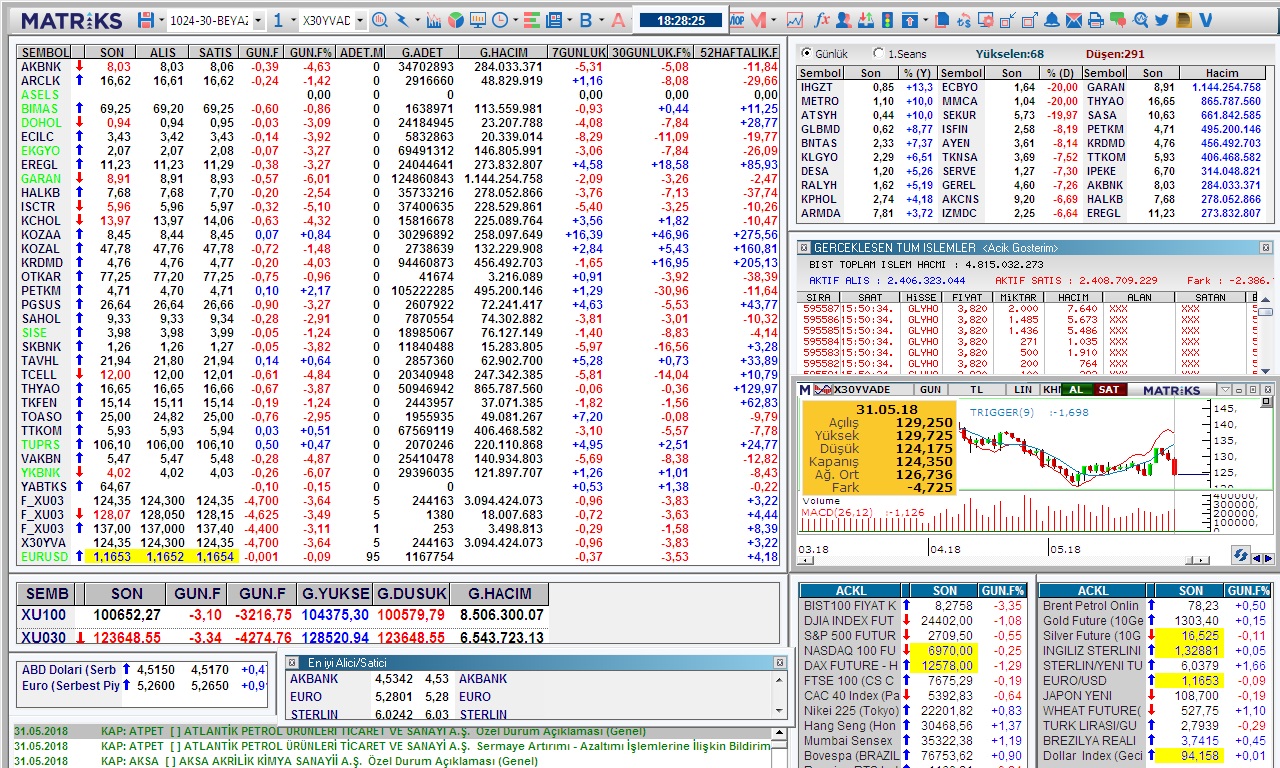Click the fx formula icon
The width and height of the screenshot is (1280, 768).
tap(822, 20)
